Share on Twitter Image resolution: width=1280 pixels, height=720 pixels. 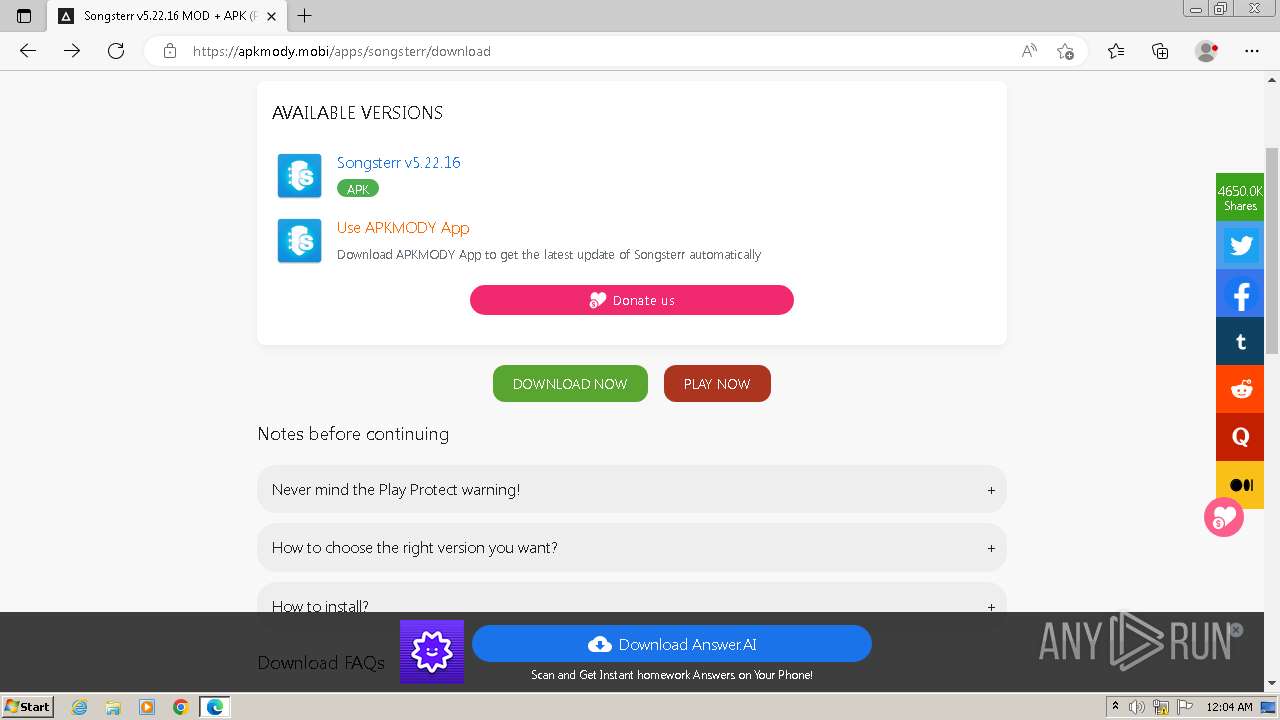click(x=1241, y=245)
